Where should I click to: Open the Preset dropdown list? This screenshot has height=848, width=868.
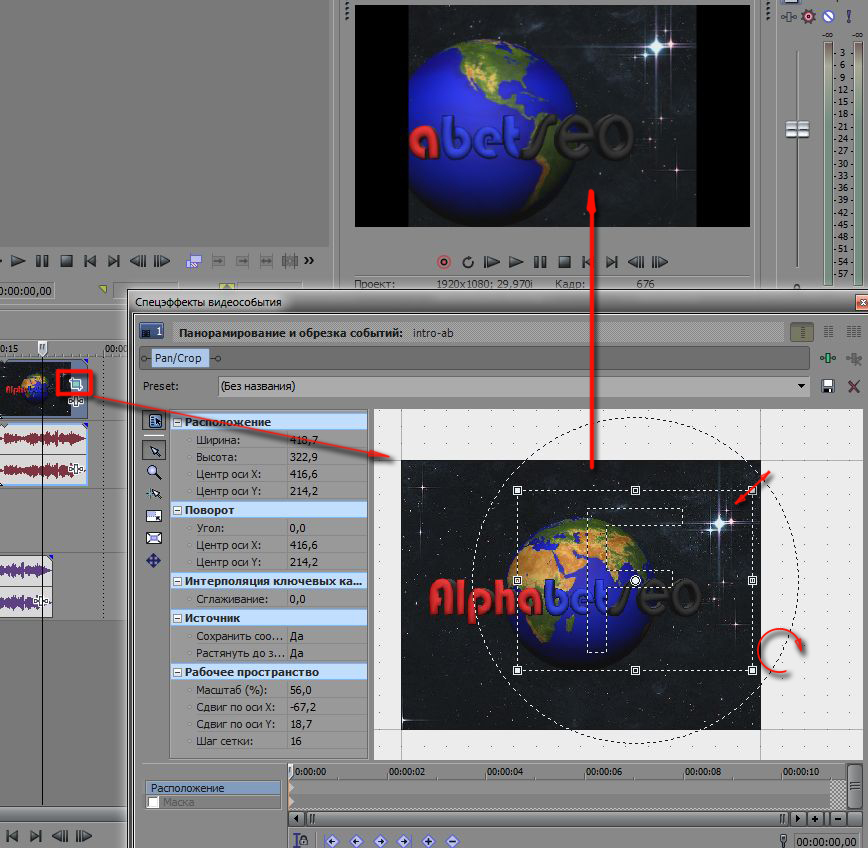pos(802,386)
